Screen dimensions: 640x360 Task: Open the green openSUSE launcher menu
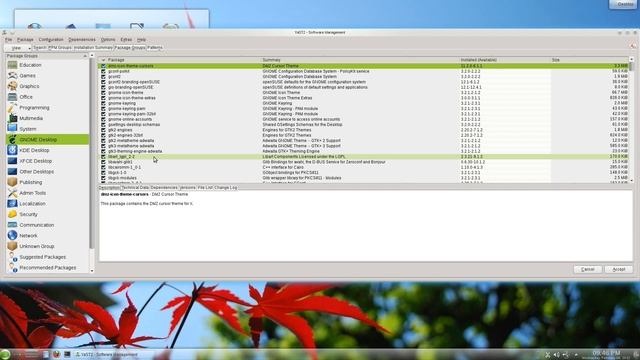click(5, 354)
